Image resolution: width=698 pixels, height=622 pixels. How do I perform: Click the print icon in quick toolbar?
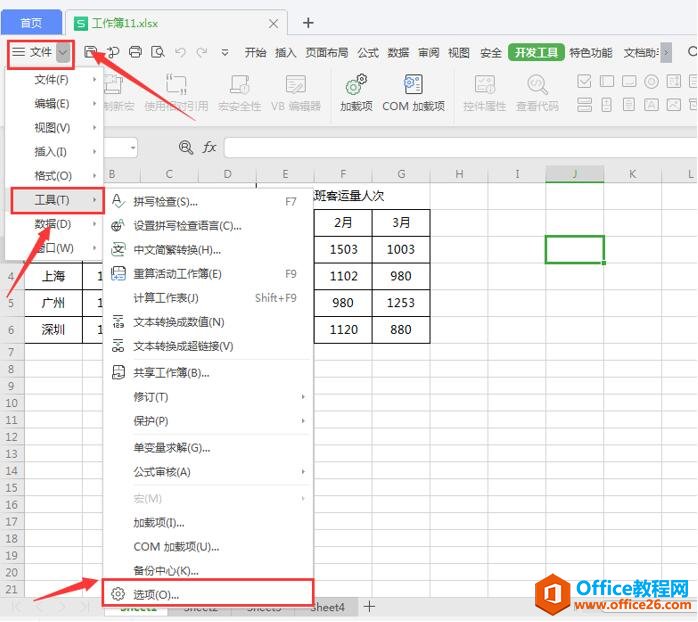point(135,52)
